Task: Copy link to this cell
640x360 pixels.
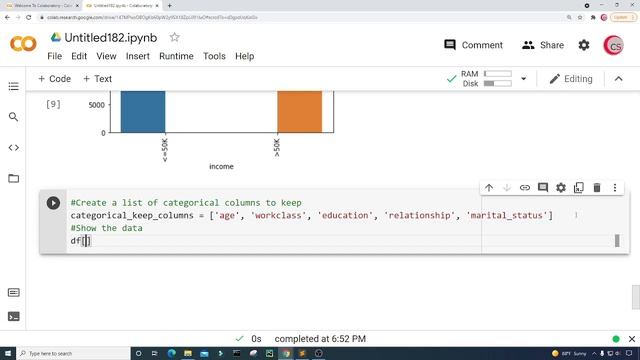Action: 524,188
